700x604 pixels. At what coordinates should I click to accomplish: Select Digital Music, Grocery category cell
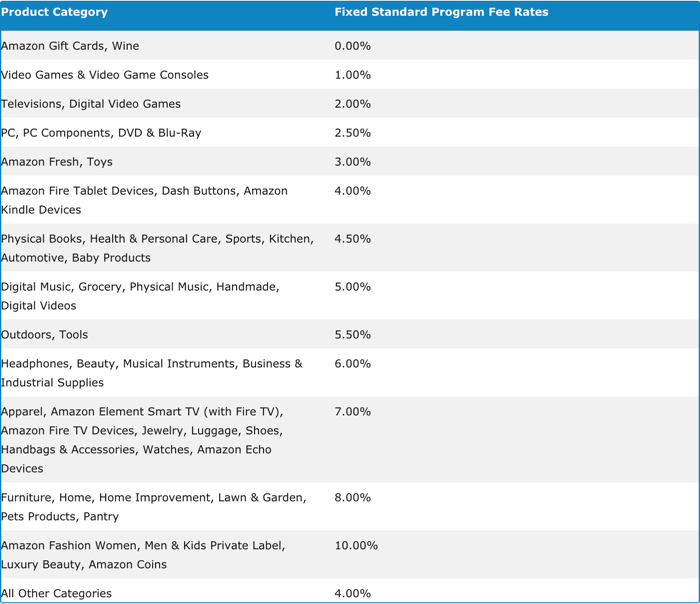tap(140, 296)
